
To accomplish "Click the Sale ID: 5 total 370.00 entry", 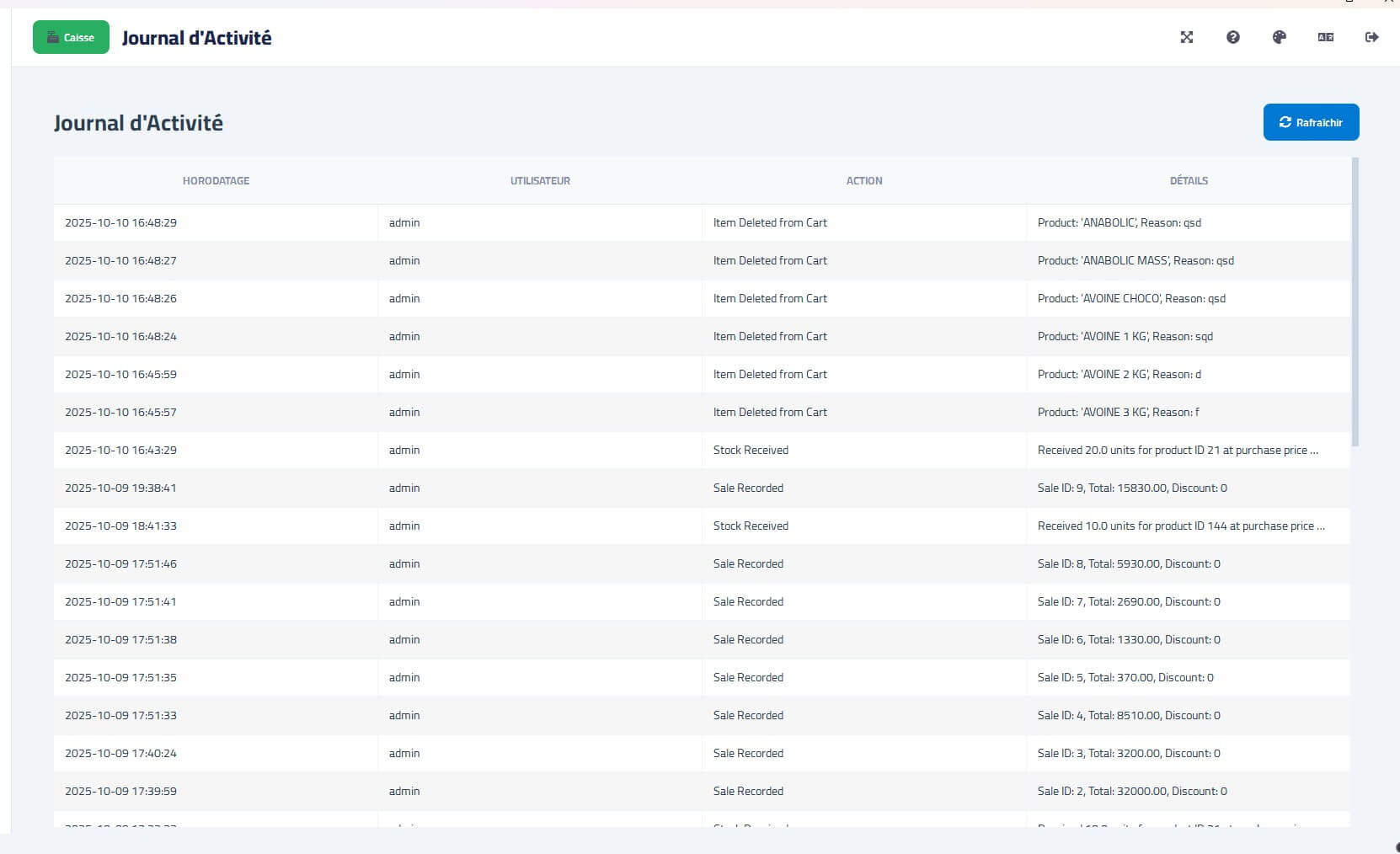I will (x=1125, y=678).
